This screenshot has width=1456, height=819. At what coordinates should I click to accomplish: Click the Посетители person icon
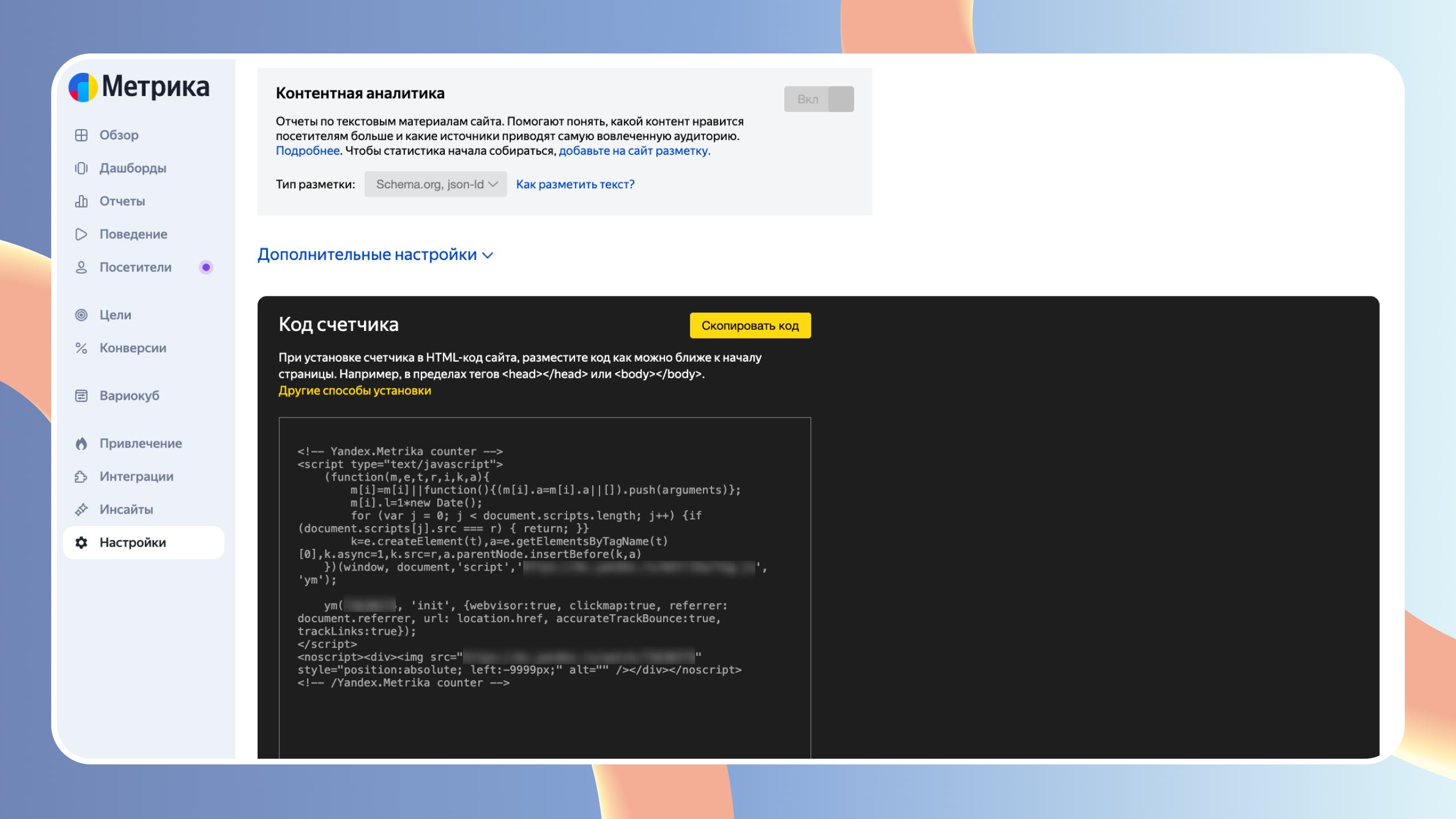[x=81, y=267]
